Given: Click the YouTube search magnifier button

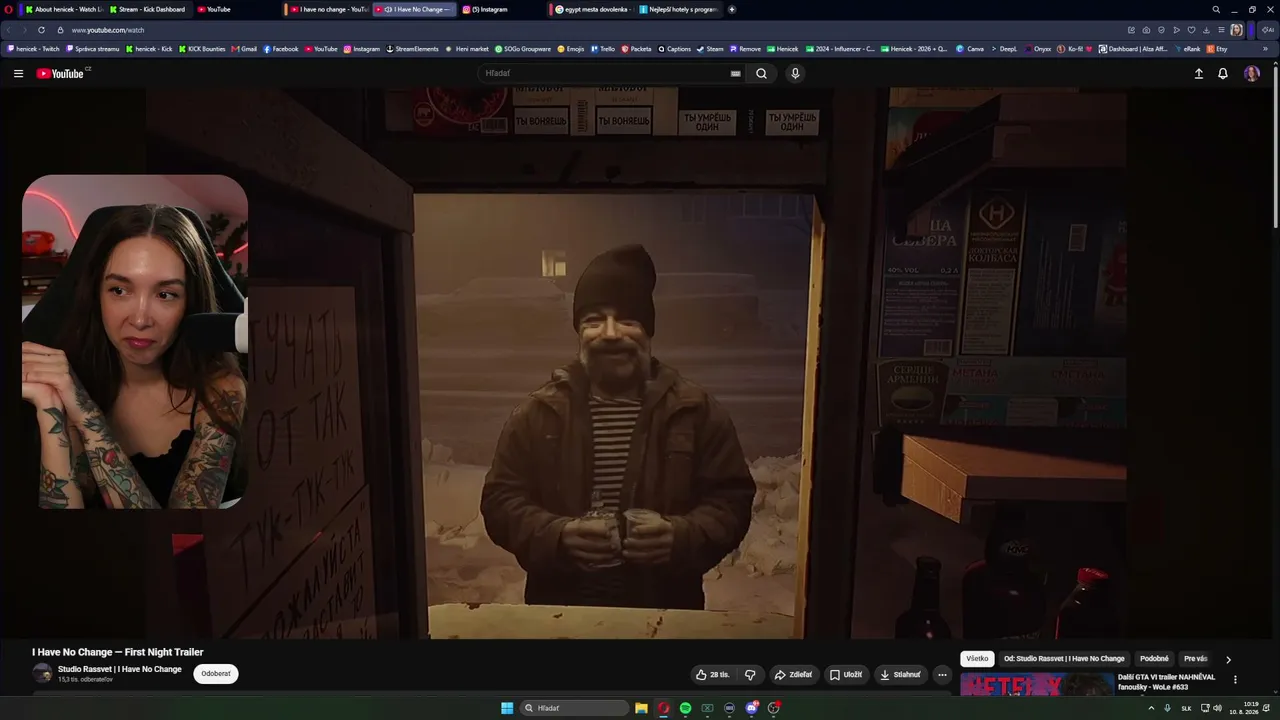Looking at the screenshot, I should pyautogui.click(x=761, y=73).
